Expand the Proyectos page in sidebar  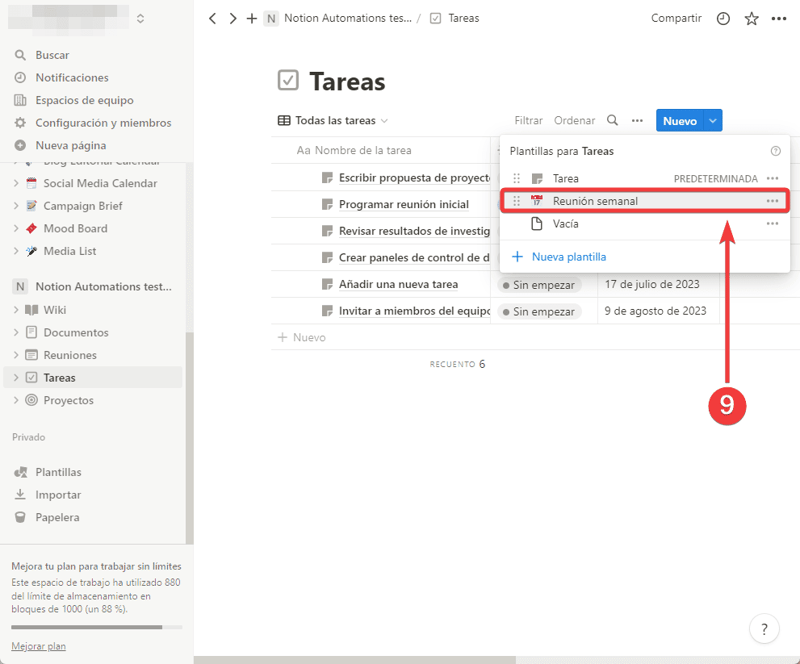coord(16,400)
